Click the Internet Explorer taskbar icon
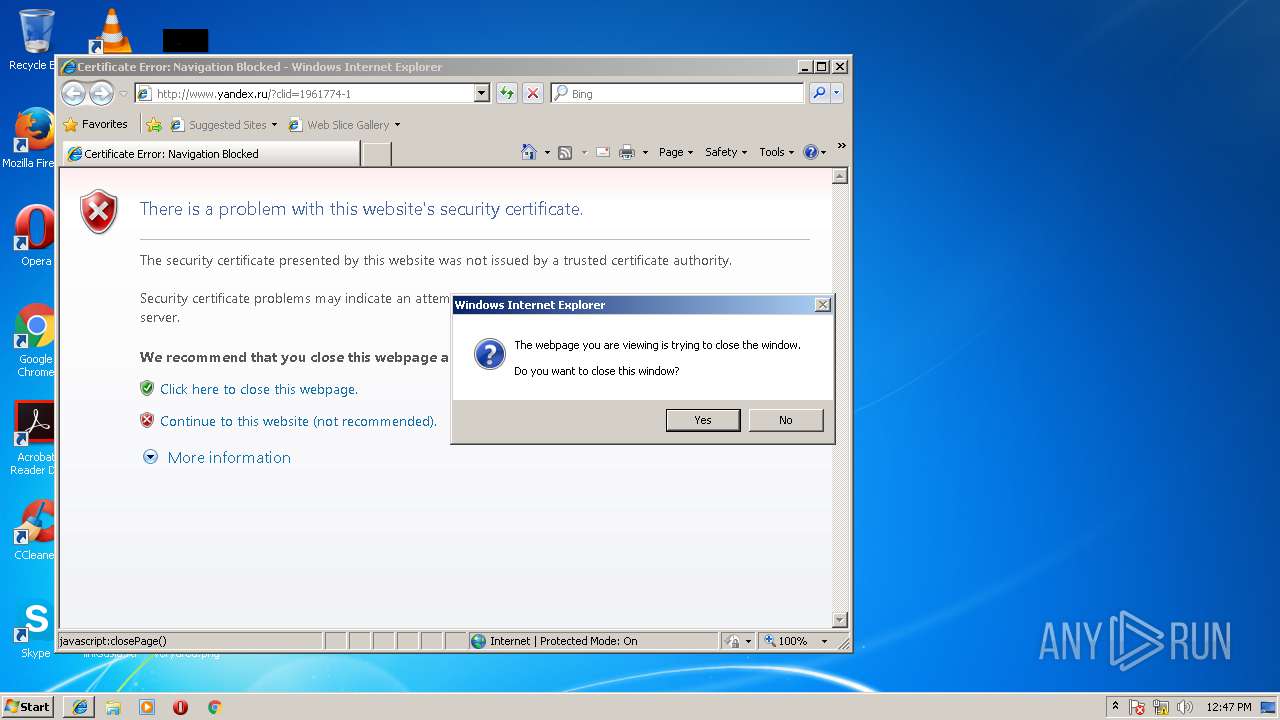 coord(80,707)
